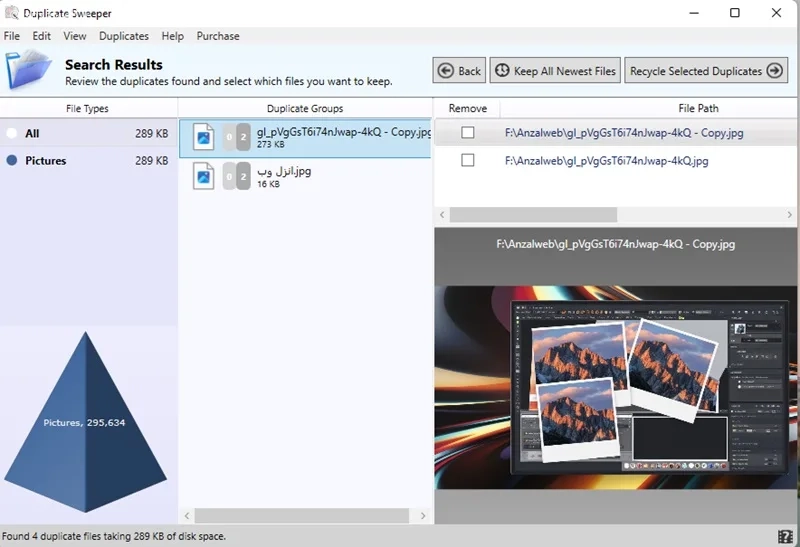Click the Back arrow icon
The height and width of the screenshot is (547, 800).
click(x=445, y=70)
